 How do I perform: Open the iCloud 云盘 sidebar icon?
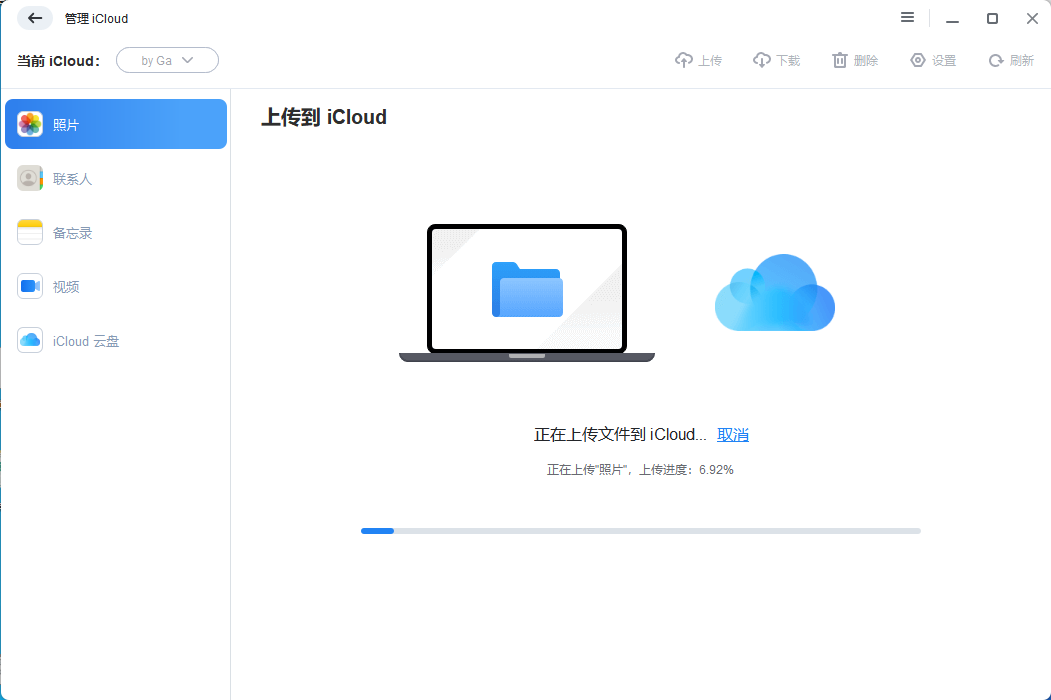[x=29, y=340]
